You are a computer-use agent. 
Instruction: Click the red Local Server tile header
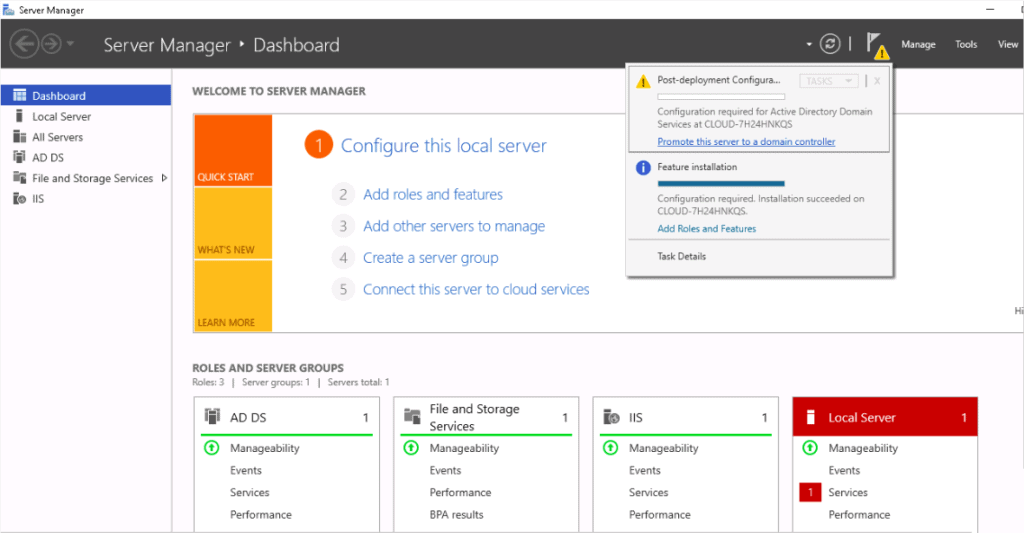[x=885, y=417]
